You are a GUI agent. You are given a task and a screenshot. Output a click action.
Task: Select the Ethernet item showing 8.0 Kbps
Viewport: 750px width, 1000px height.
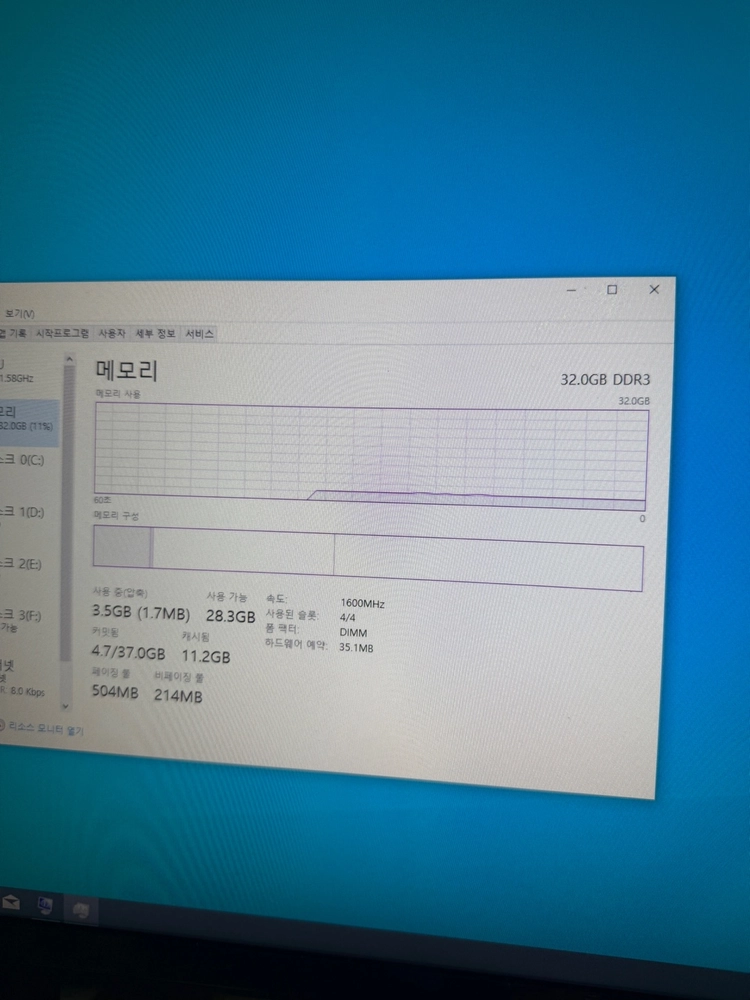(x=29, y=677)
